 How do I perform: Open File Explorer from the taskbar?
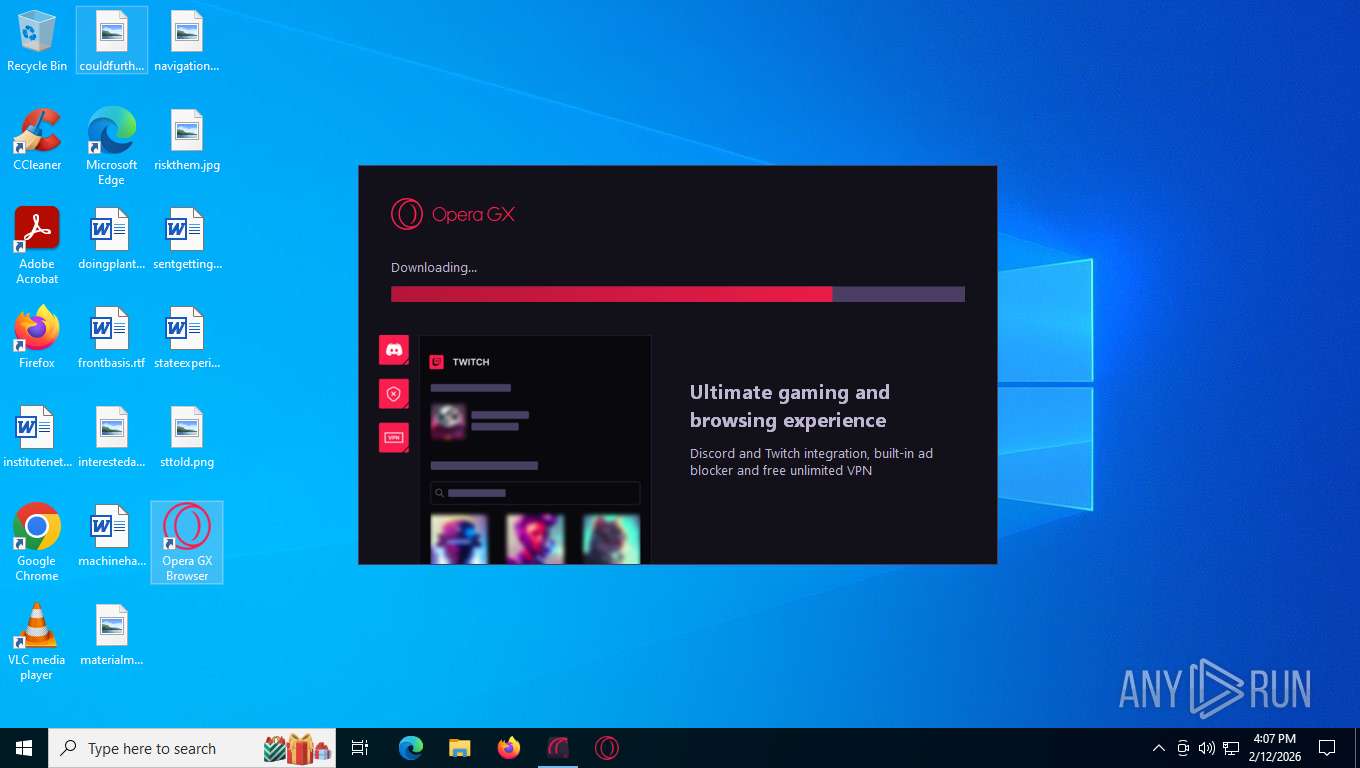coord(459,748)
